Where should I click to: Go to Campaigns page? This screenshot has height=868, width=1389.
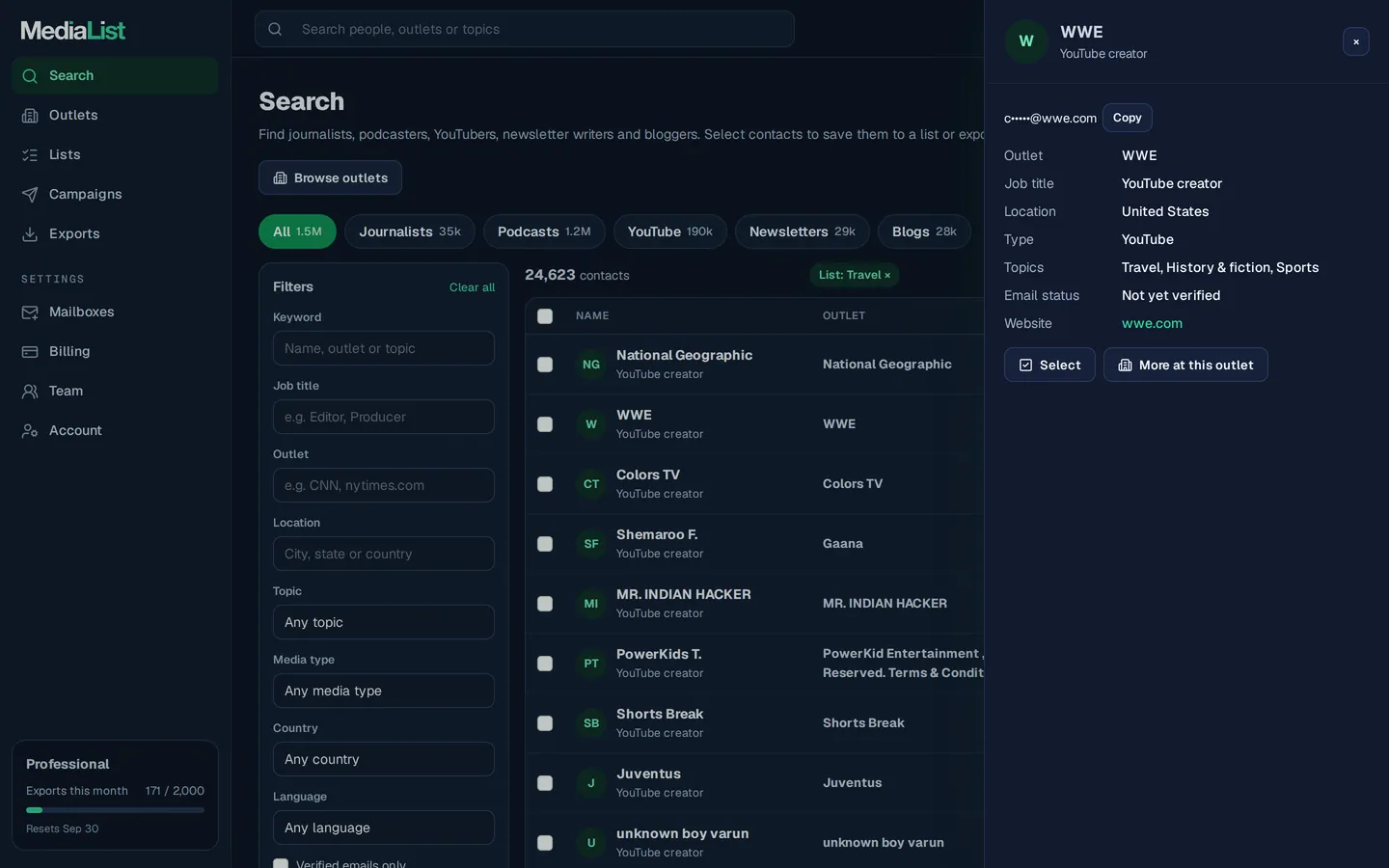pyautogui.click(x=115, y=194)
